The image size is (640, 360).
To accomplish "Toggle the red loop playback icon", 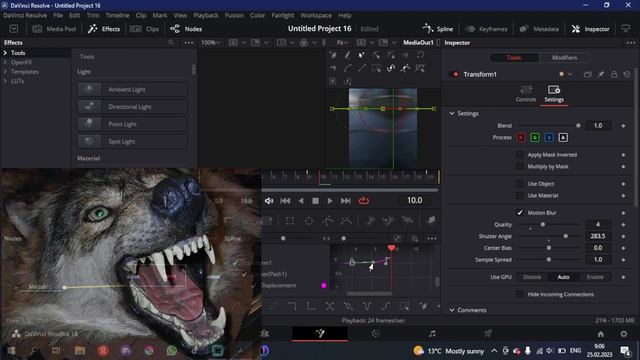I will (x=364, y=201).
